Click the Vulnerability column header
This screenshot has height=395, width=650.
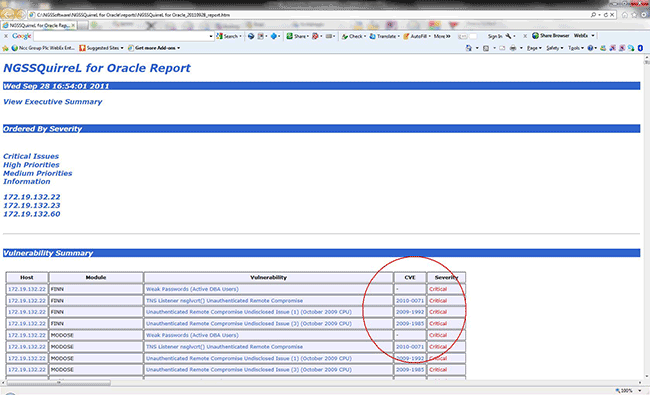[269, 278]
